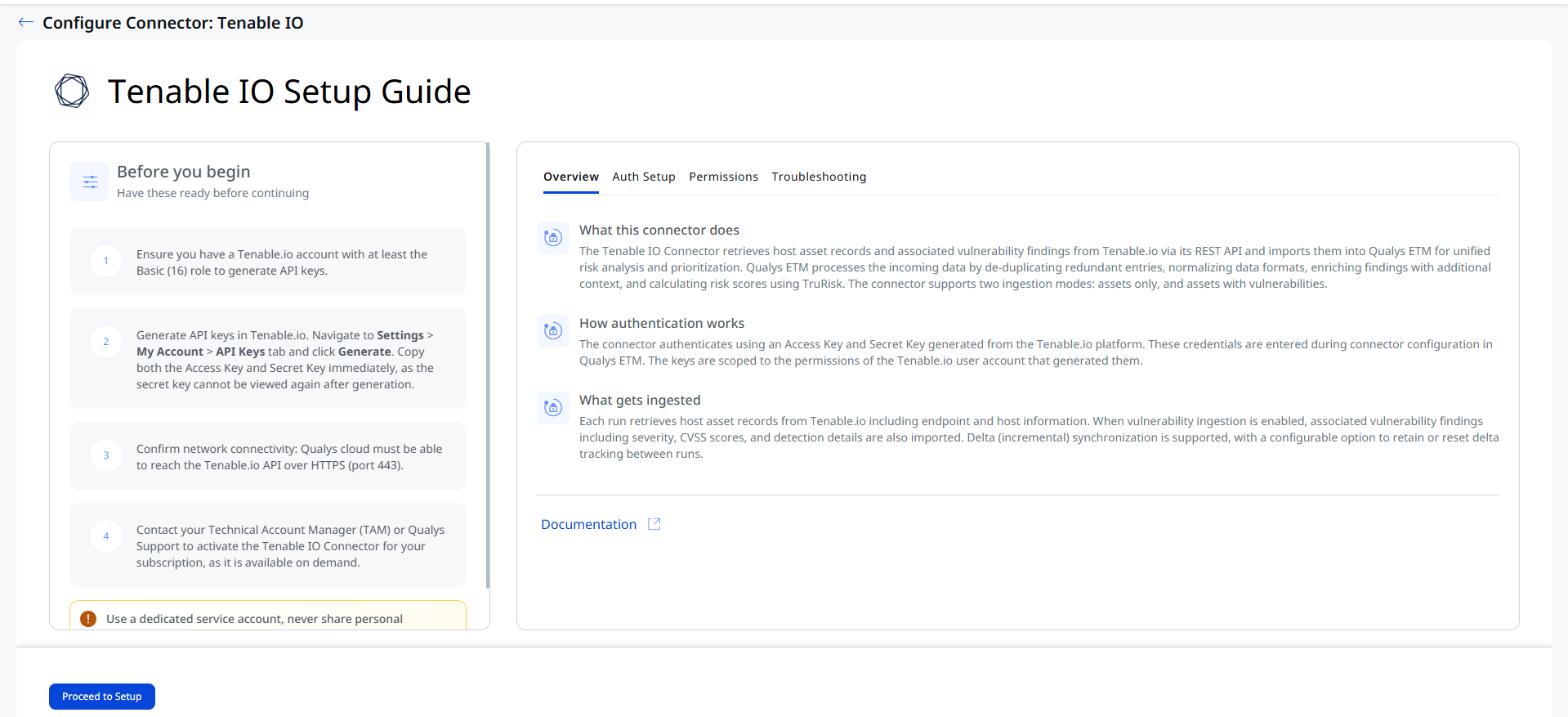
Task: Click the Tenable IO logo icon
Action: click(72, 91)
